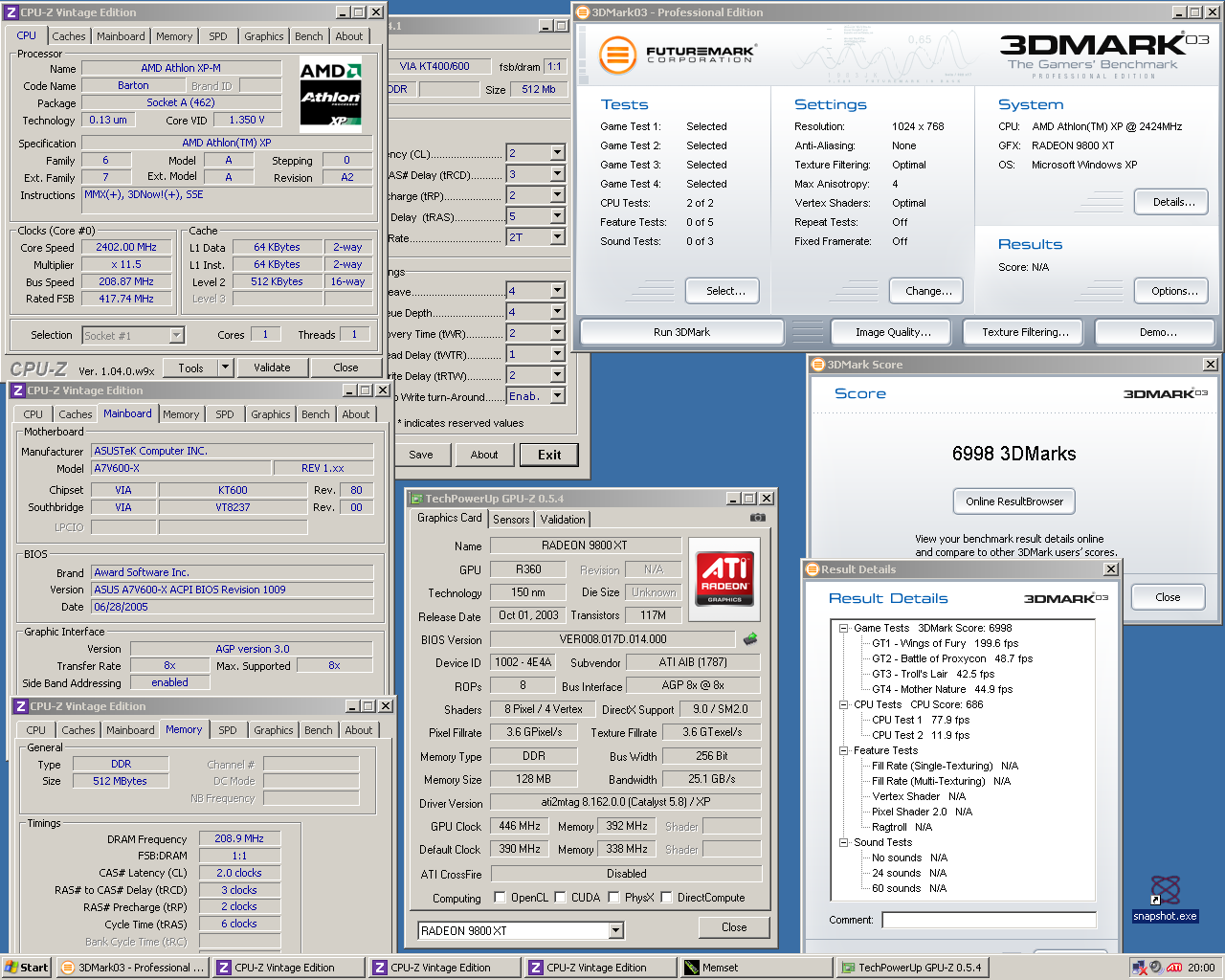Click the Options... results button
Screen dimensions: 1225x980
click(x=1171, y=291)
